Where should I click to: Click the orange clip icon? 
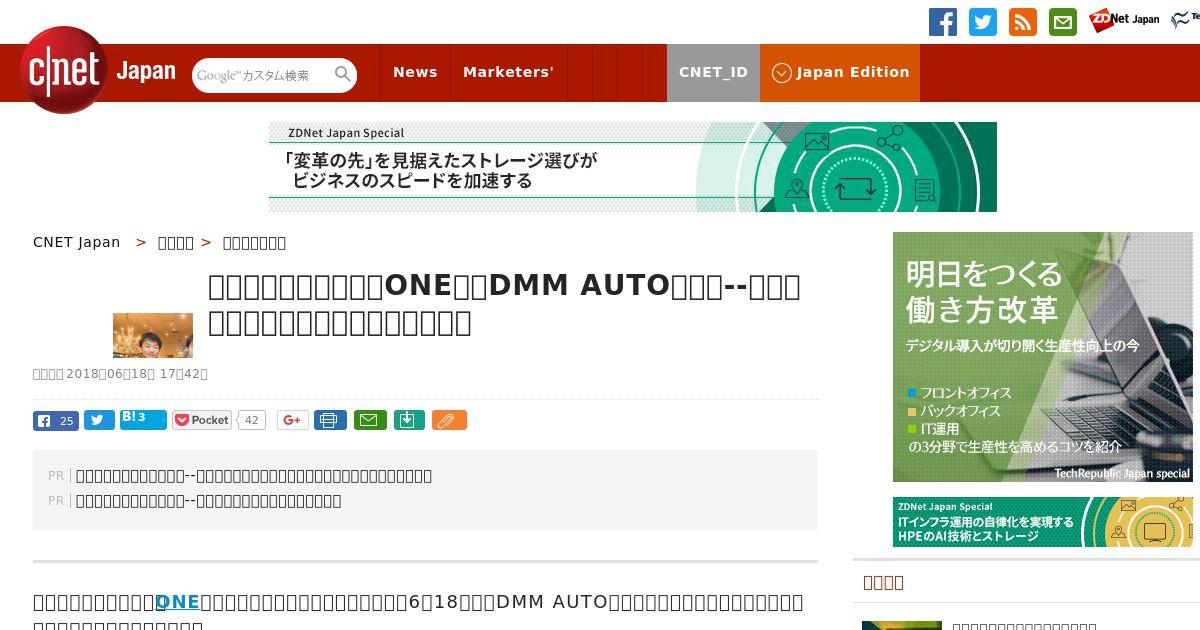449,420
